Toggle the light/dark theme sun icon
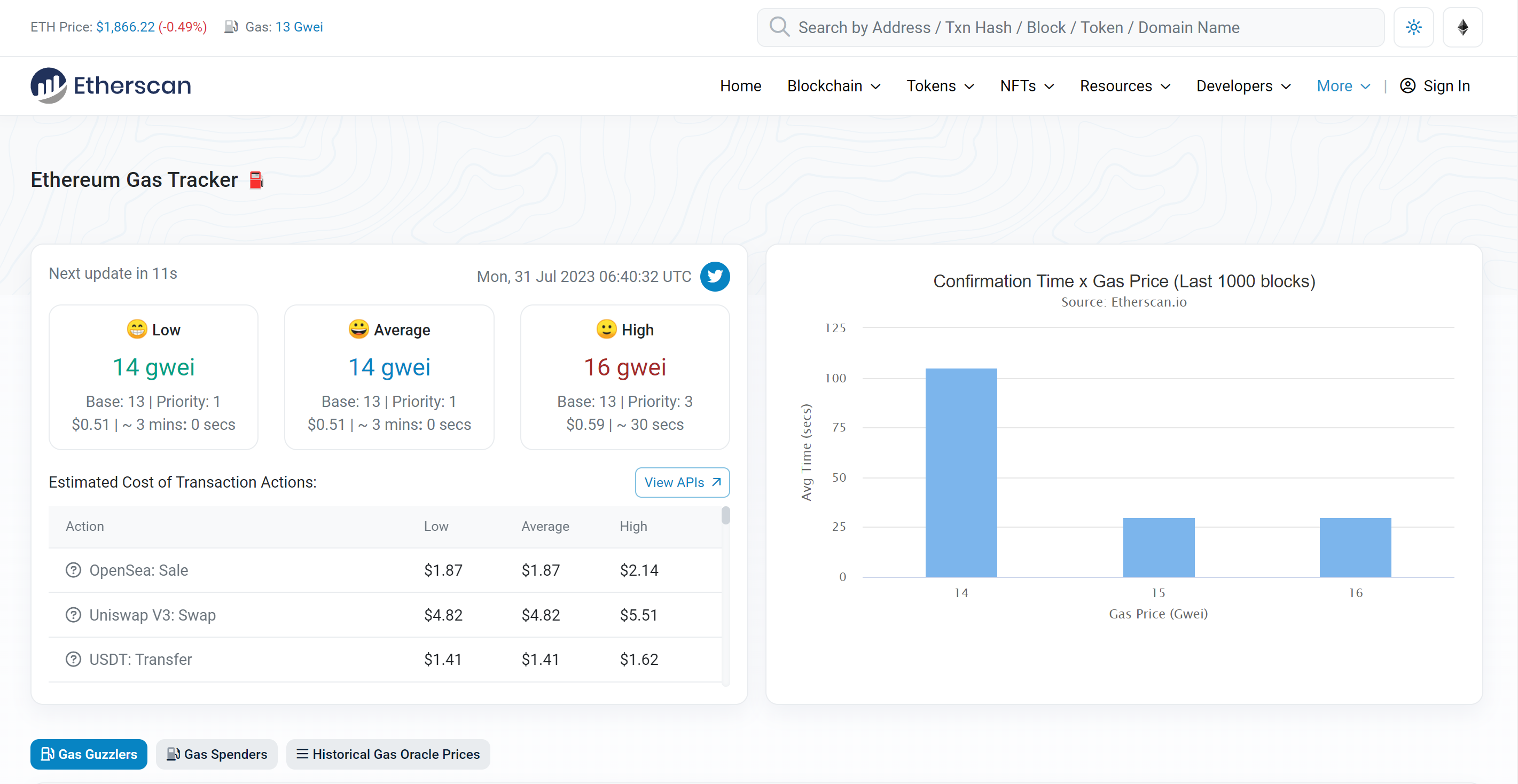1518x784 pixels. [1413, 27]
